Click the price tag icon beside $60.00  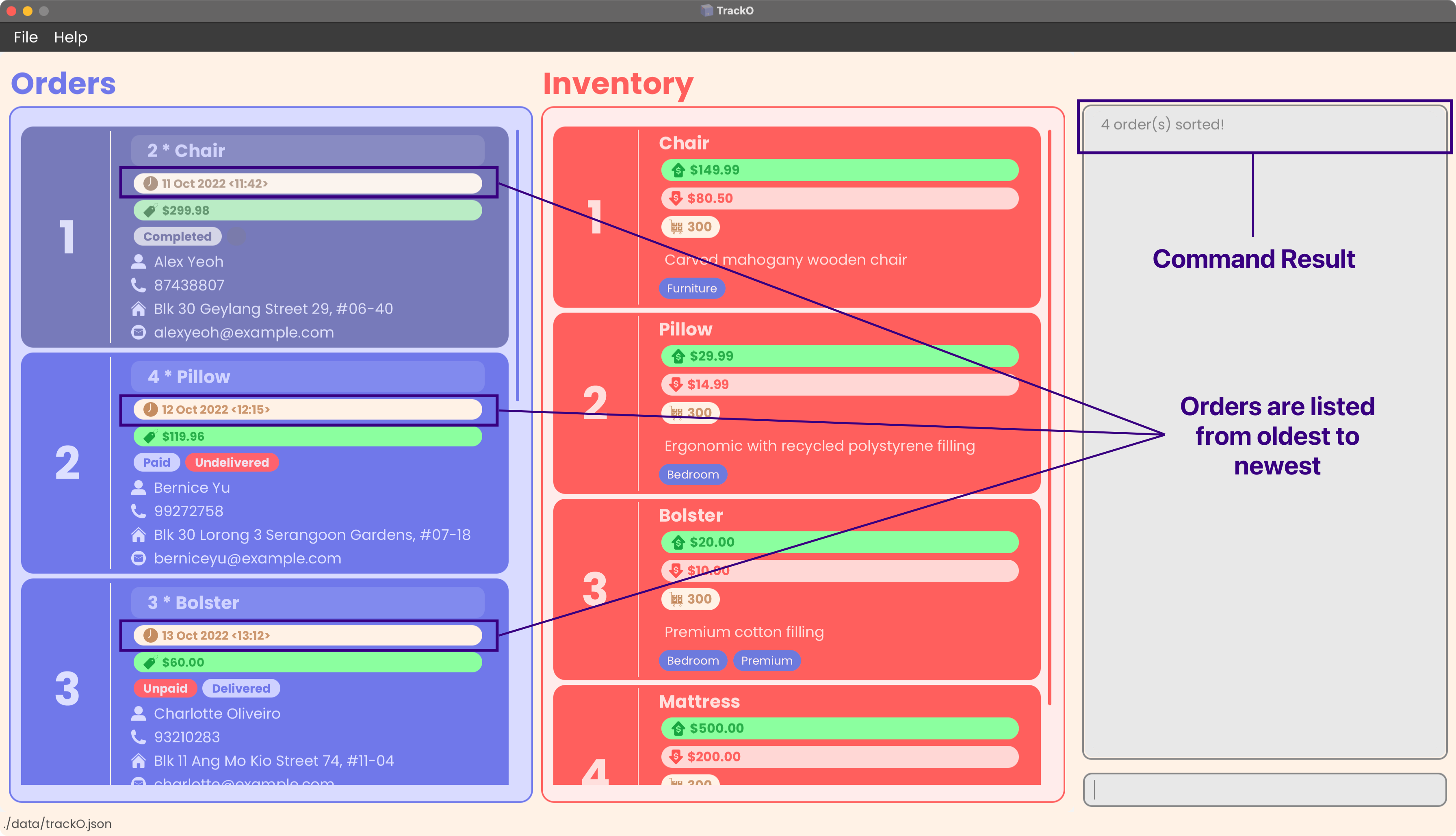pos(150,663)
